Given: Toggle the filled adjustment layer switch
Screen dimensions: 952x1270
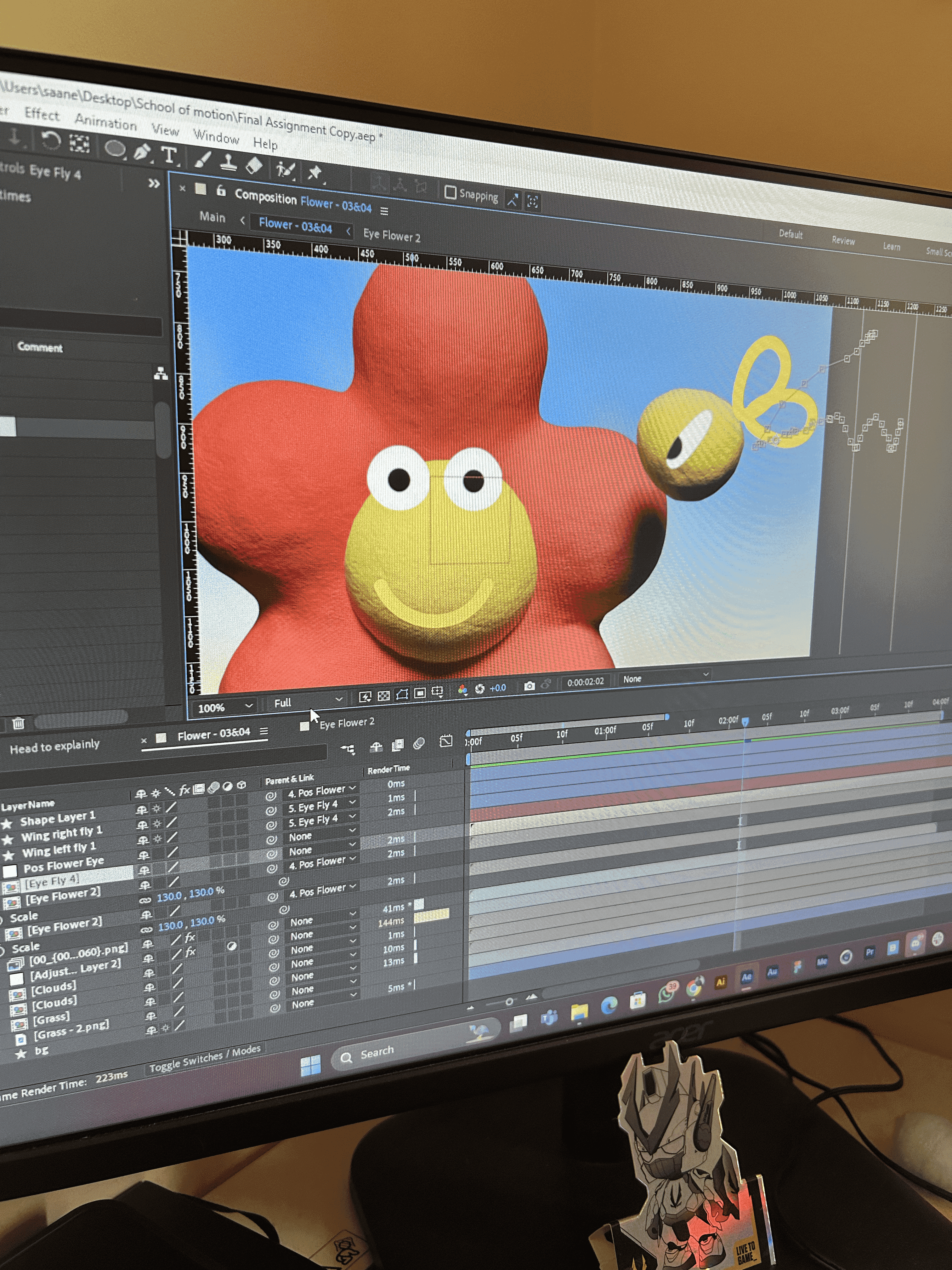Looking at the screenshot, I should coord(231,946).
